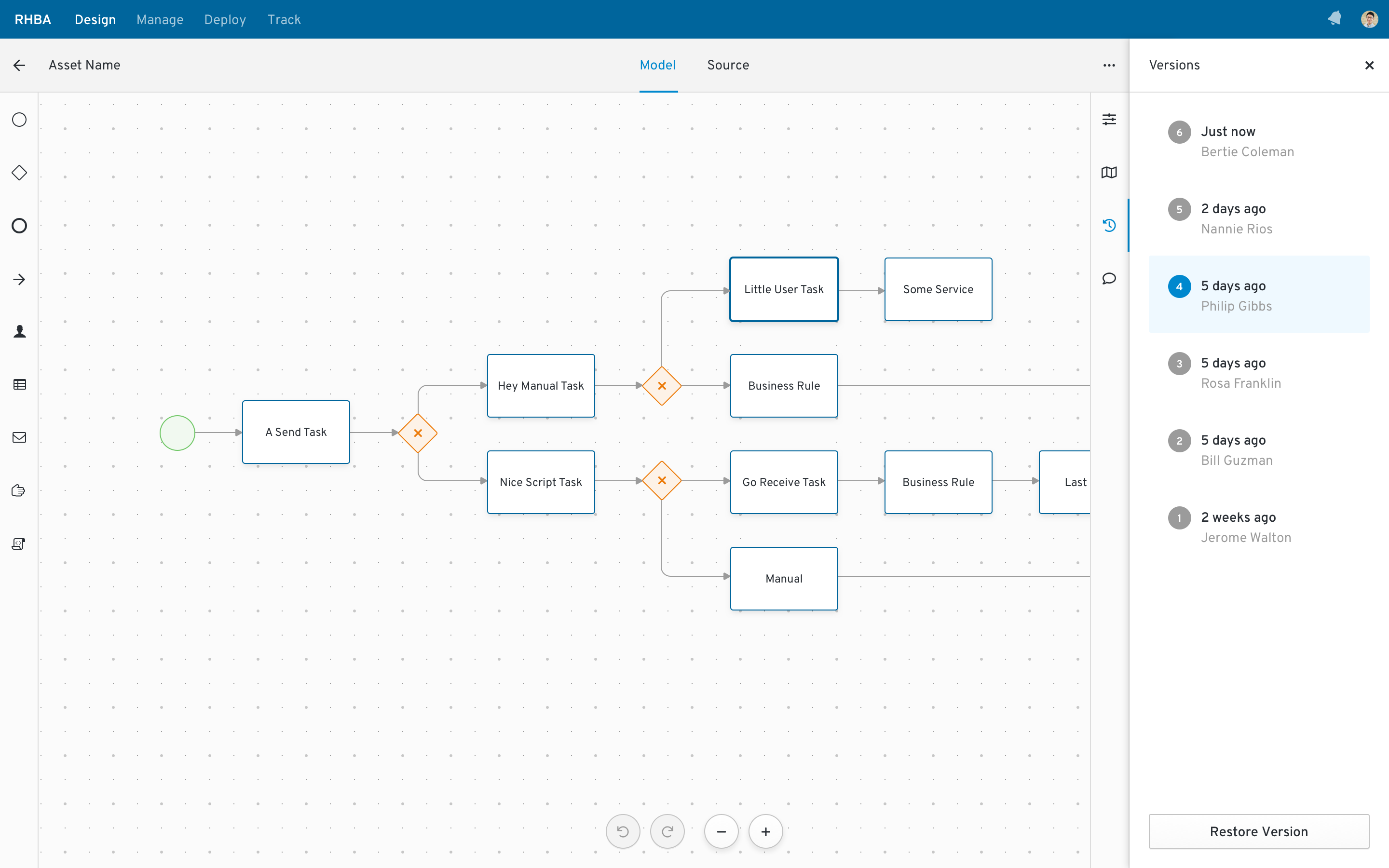The width and height of the screenshot is (1389, 868).
Task: Select the start event circle tool
Action: (x=19, y=120)
